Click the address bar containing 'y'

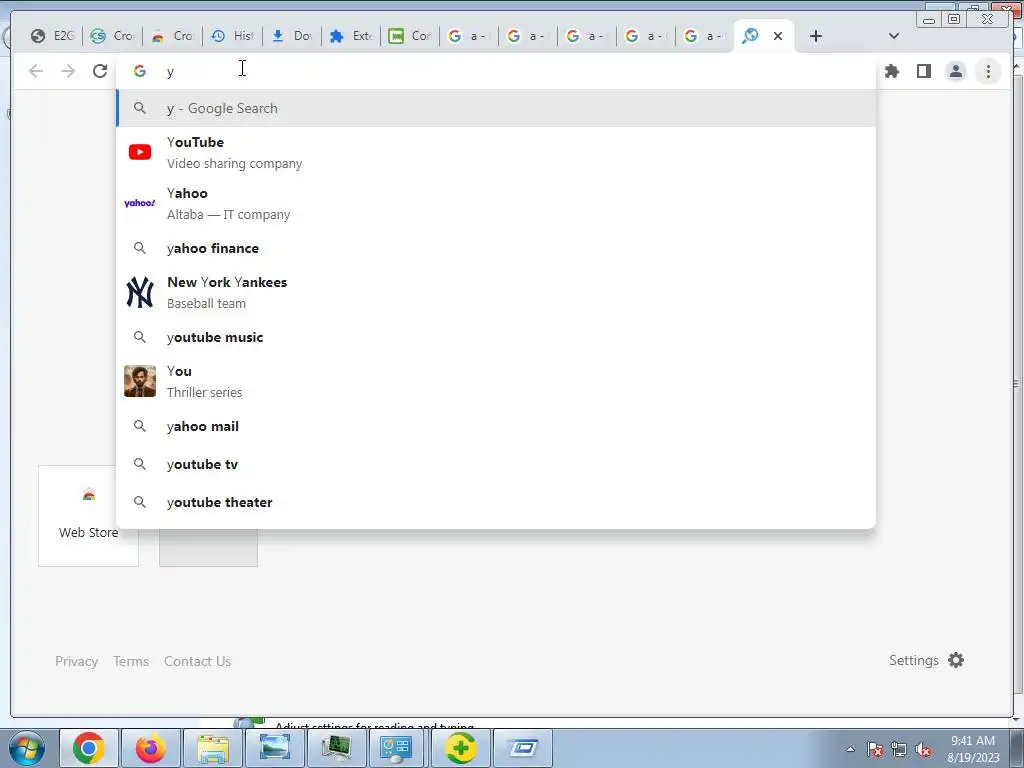click(x=496, y=71)
